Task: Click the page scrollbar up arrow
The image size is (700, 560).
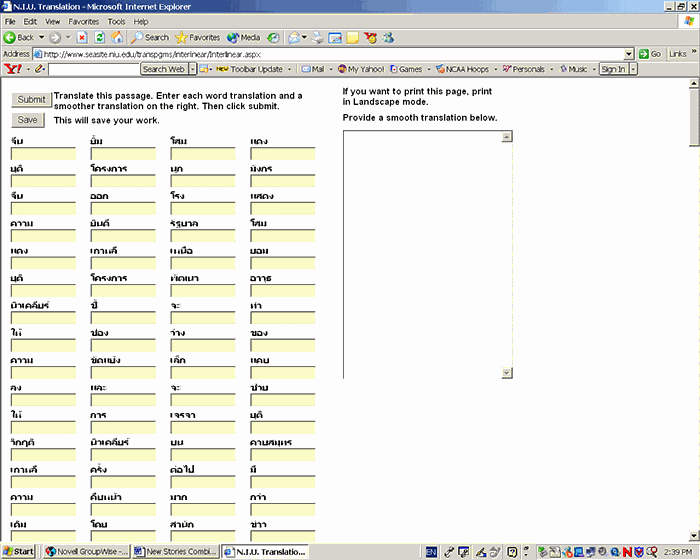Action: tap(694, 83)
